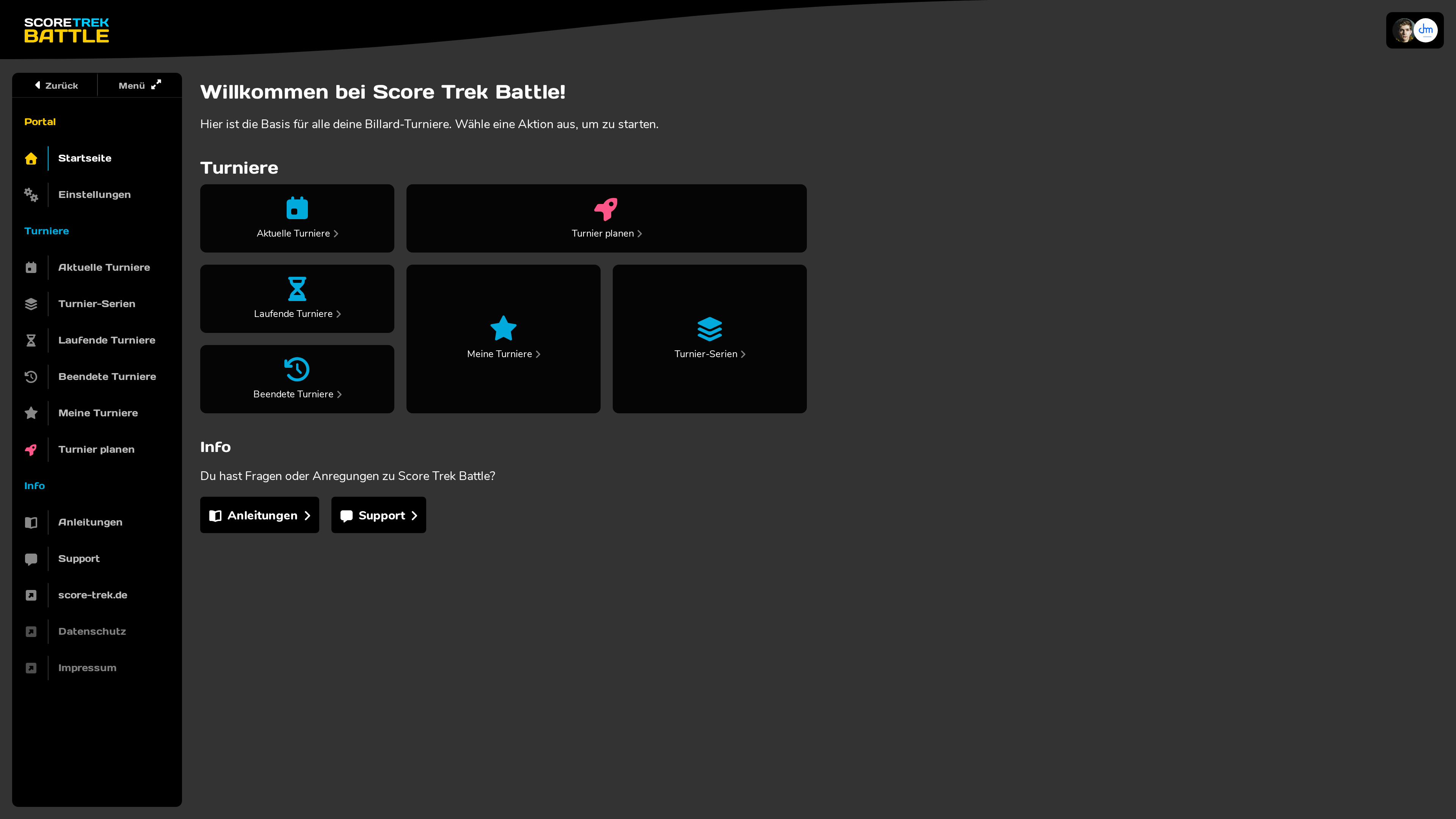Click the Support button in Info section
Screen dimensions: 1456x819
pos(379,515)
